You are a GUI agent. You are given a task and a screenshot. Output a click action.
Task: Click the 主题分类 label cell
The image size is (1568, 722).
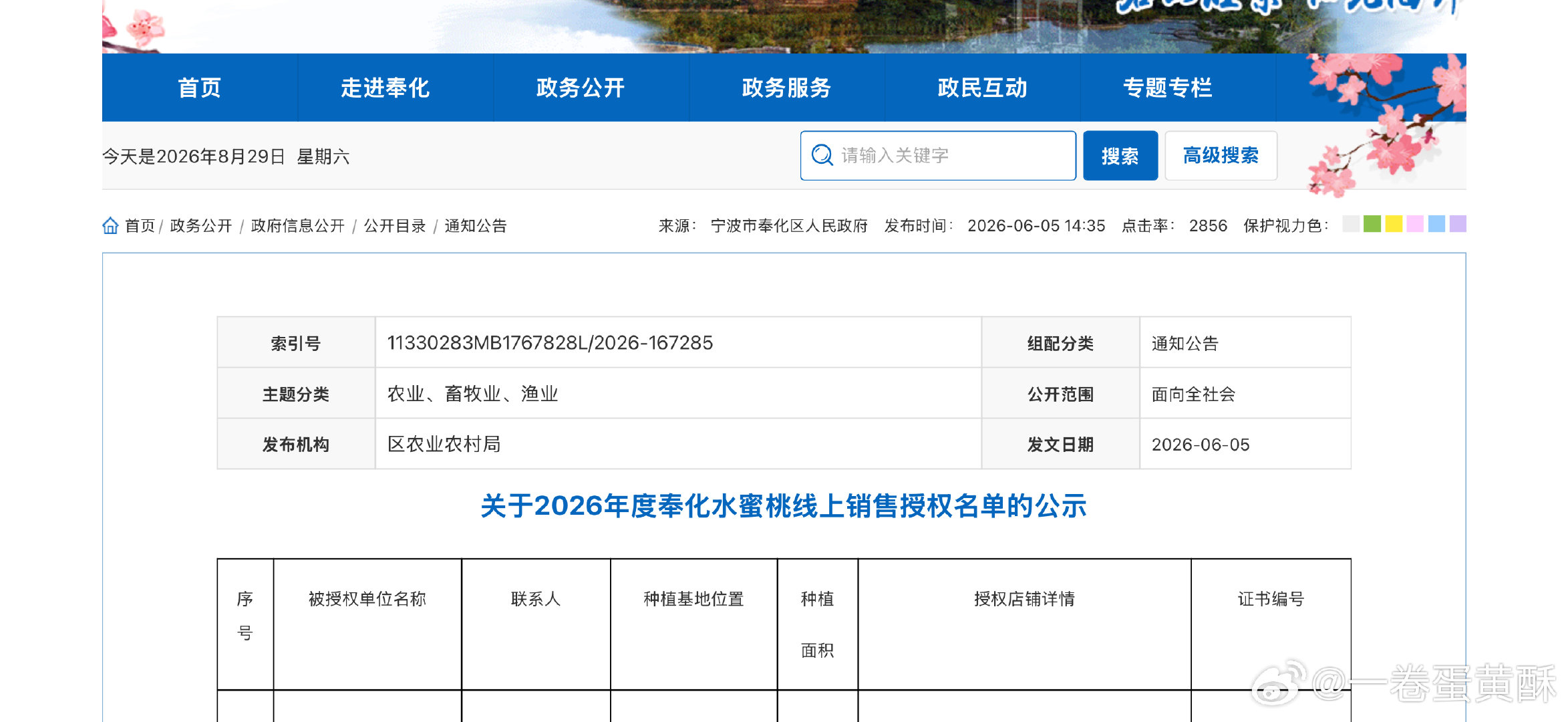click(296, 394)
